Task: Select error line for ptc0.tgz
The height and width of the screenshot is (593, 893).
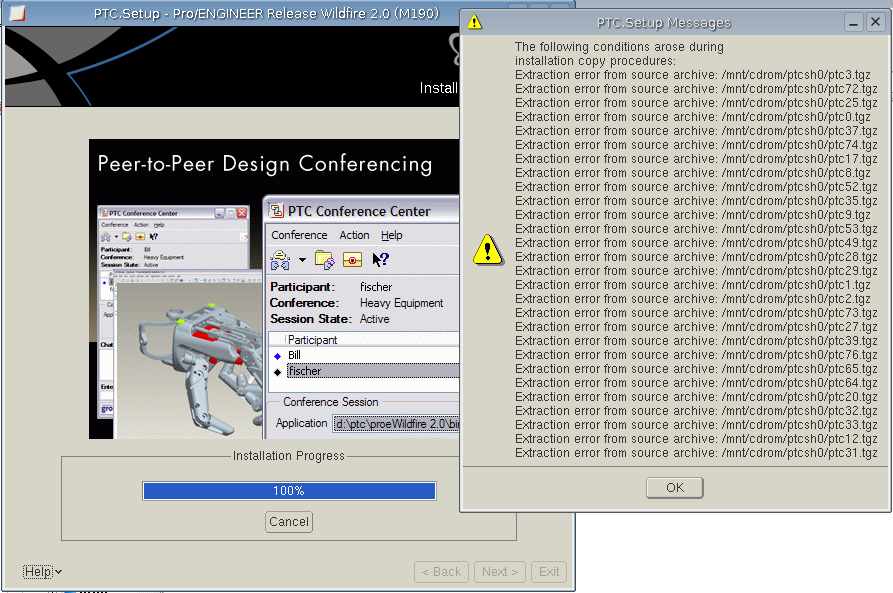Action: (x=693, y=117)
